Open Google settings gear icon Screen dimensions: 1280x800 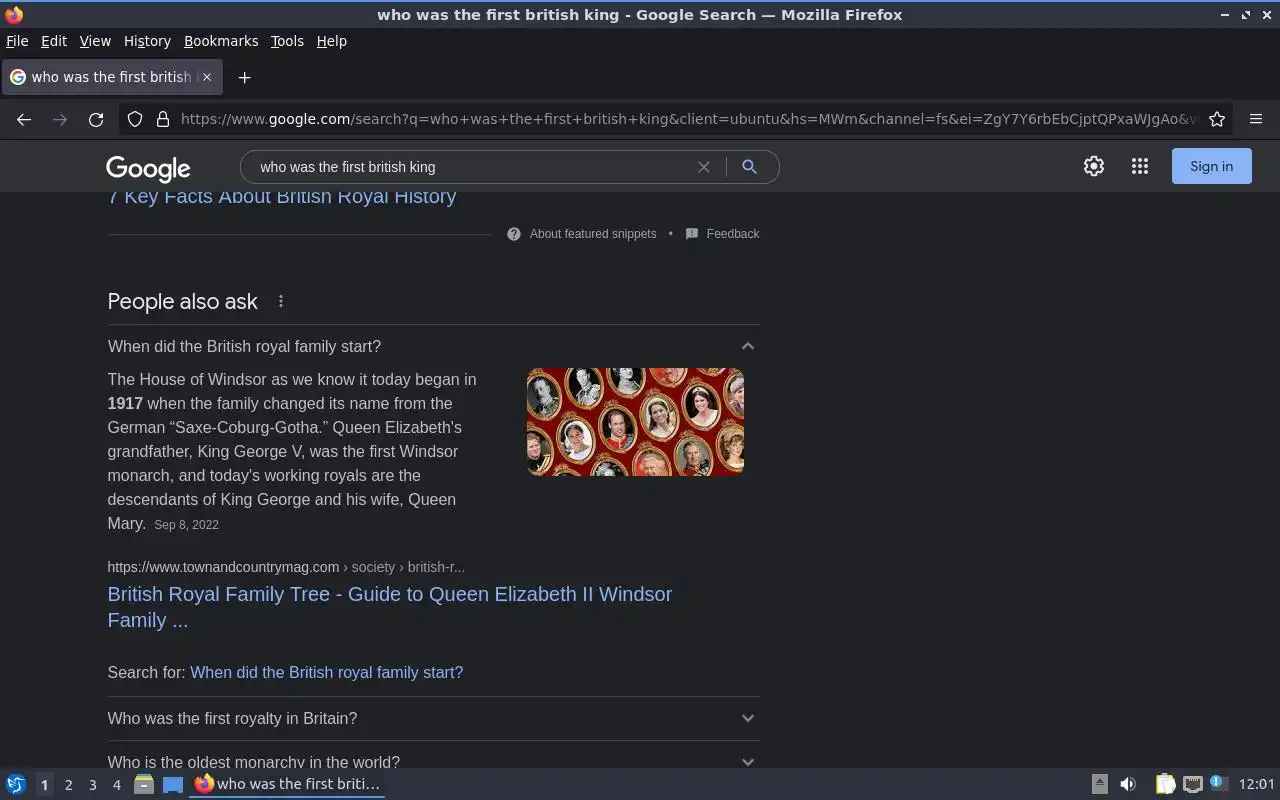[x=1094, y=167]
